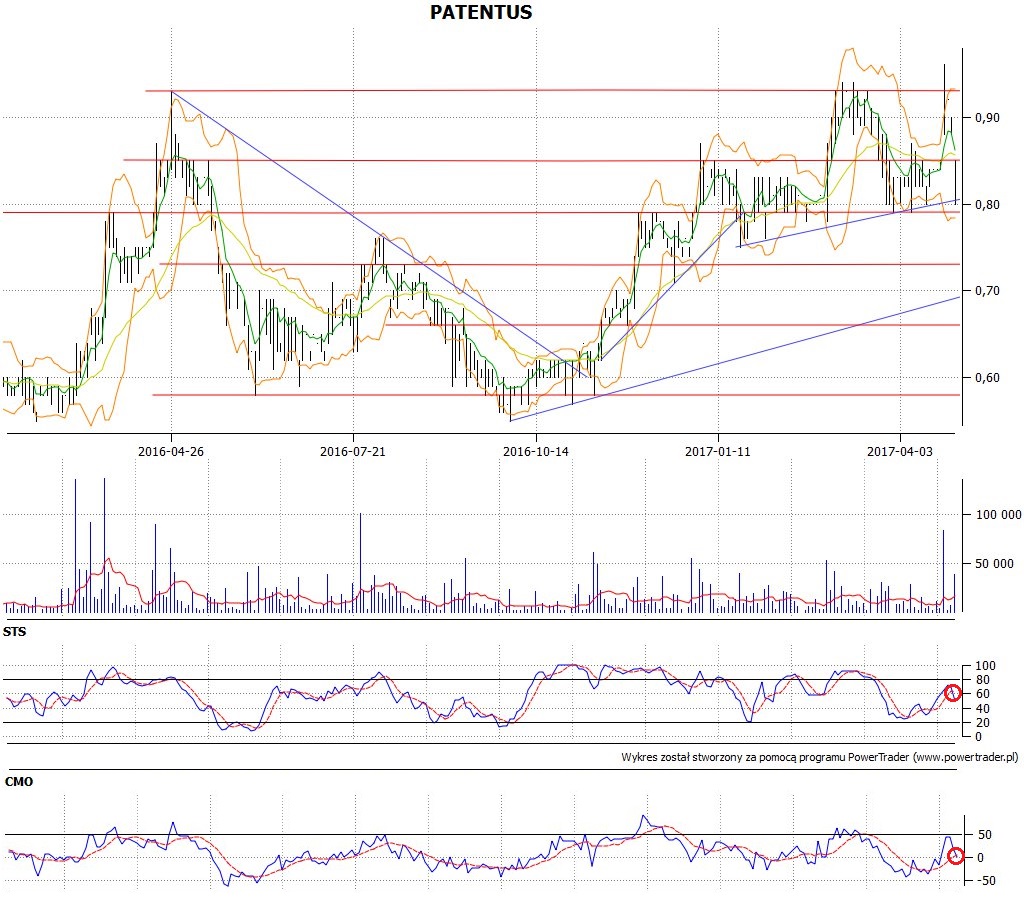Click the STS axis value 100
Viewport: 1024px width, 898px height.
985,666
